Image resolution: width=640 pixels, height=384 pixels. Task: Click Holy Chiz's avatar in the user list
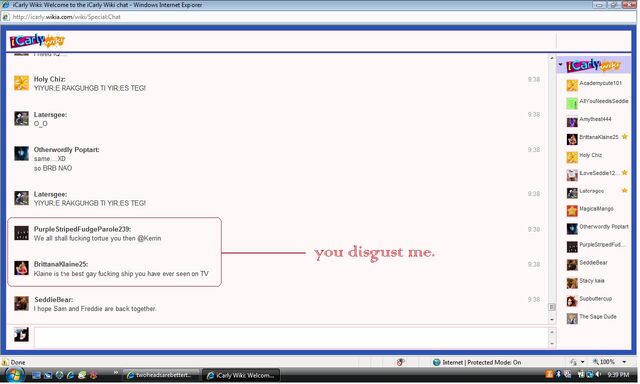pos(572,157)
